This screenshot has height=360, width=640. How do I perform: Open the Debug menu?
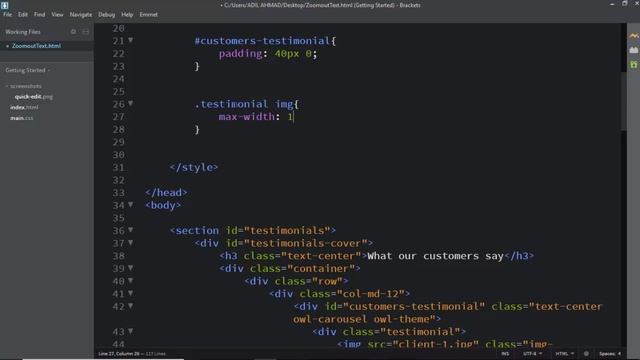click(107, 14)
